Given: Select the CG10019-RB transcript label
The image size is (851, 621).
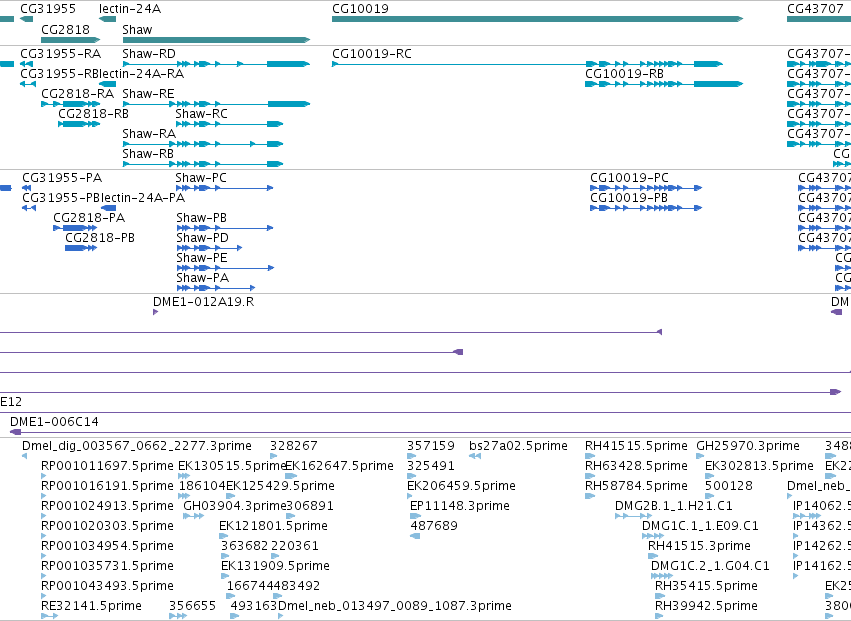Looking at the screenshot, I should [x=624, y=74].
